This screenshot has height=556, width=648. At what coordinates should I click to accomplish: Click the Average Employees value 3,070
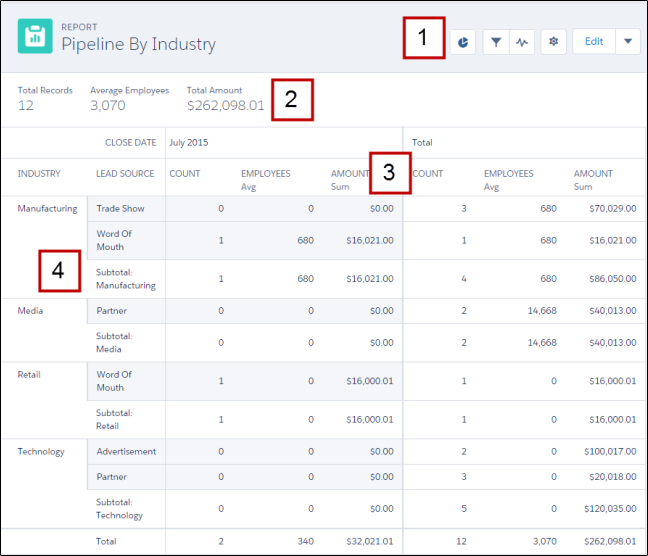108,105
